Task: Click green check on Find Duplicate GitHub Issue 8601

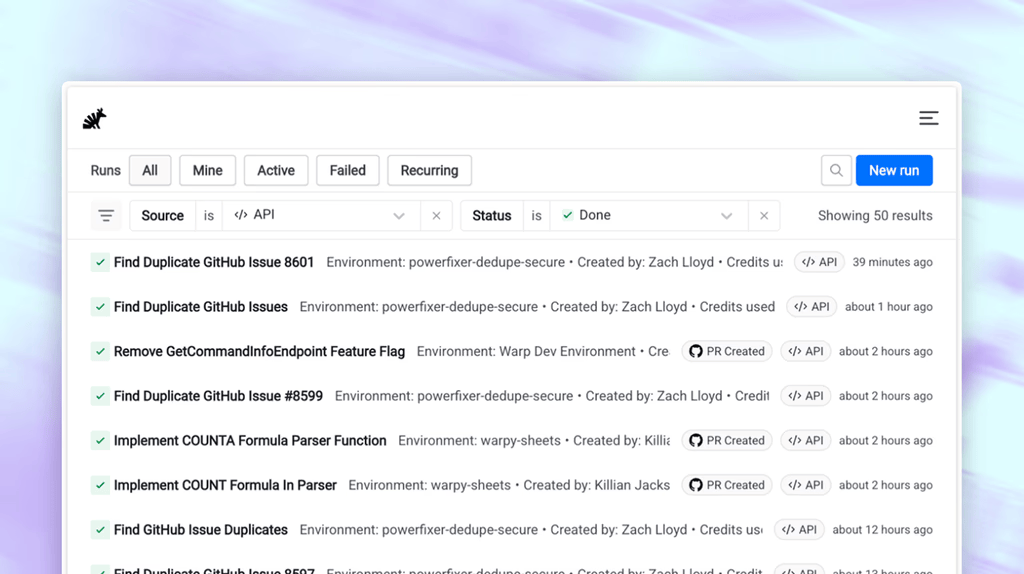Action: [100, 263]
